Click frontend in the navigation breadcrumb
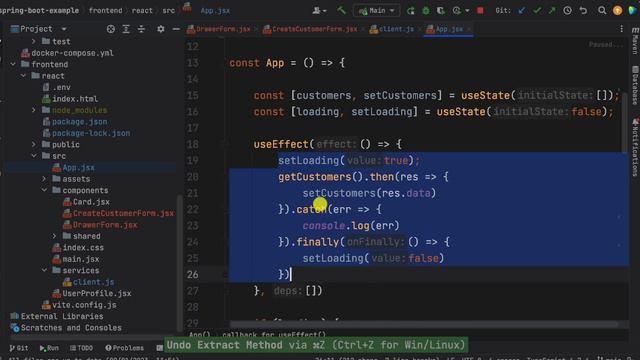Viewport: 640px width, 360px height. 105,11
